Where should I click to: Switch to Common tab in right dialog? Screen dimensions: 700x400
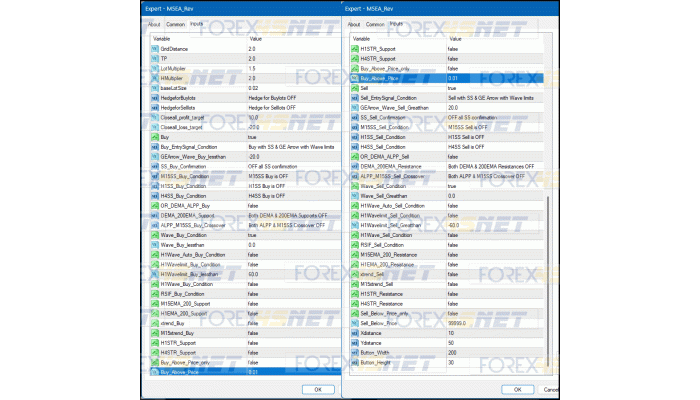[x=373, y=24]
